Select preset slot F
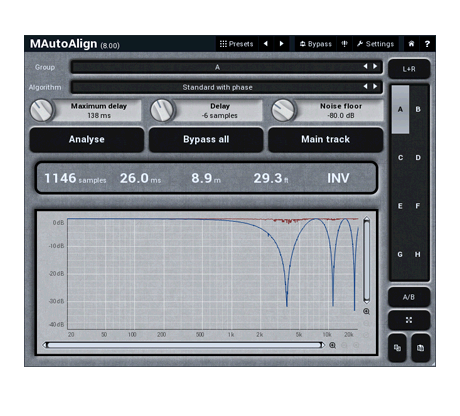This screenshot has height=416, width=460. click(418, 206)
